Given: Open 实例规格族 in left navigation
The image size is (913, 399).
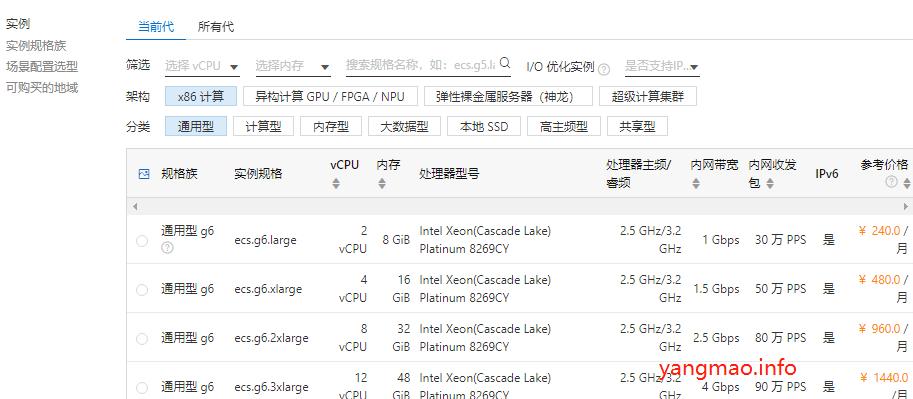Looking at the screenshot, I should click(36, 45).
